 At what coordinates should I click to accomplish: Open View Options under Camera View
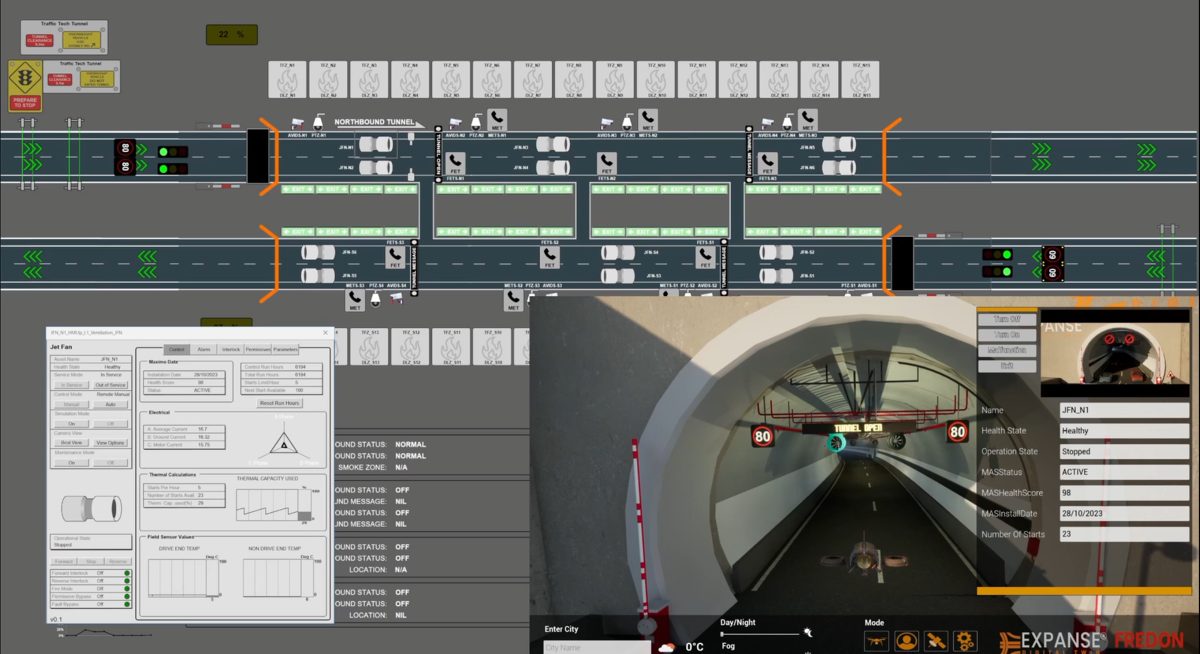click(x=111, y=443)
